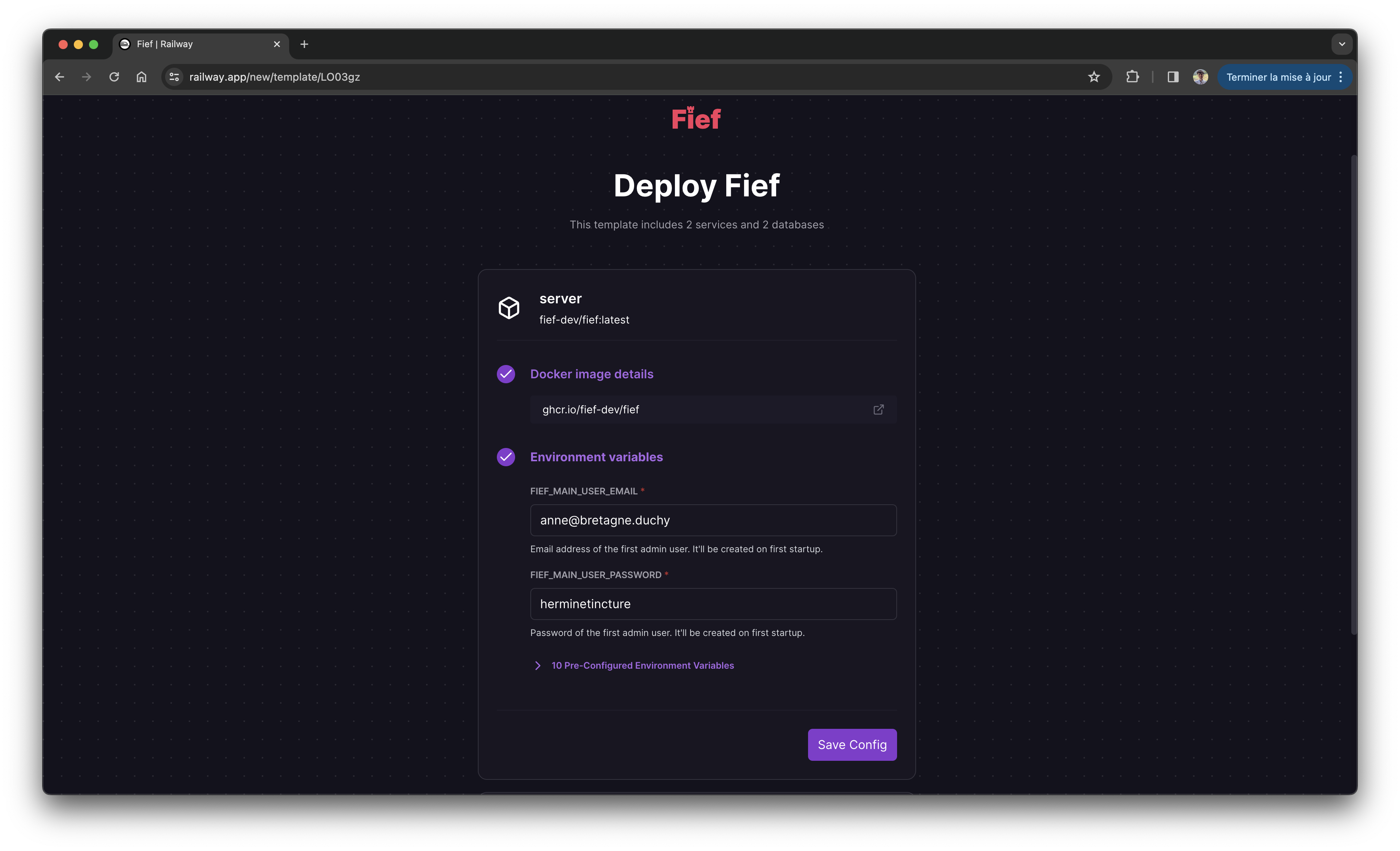Click the Environment variables checkmark

coord(506,457)
